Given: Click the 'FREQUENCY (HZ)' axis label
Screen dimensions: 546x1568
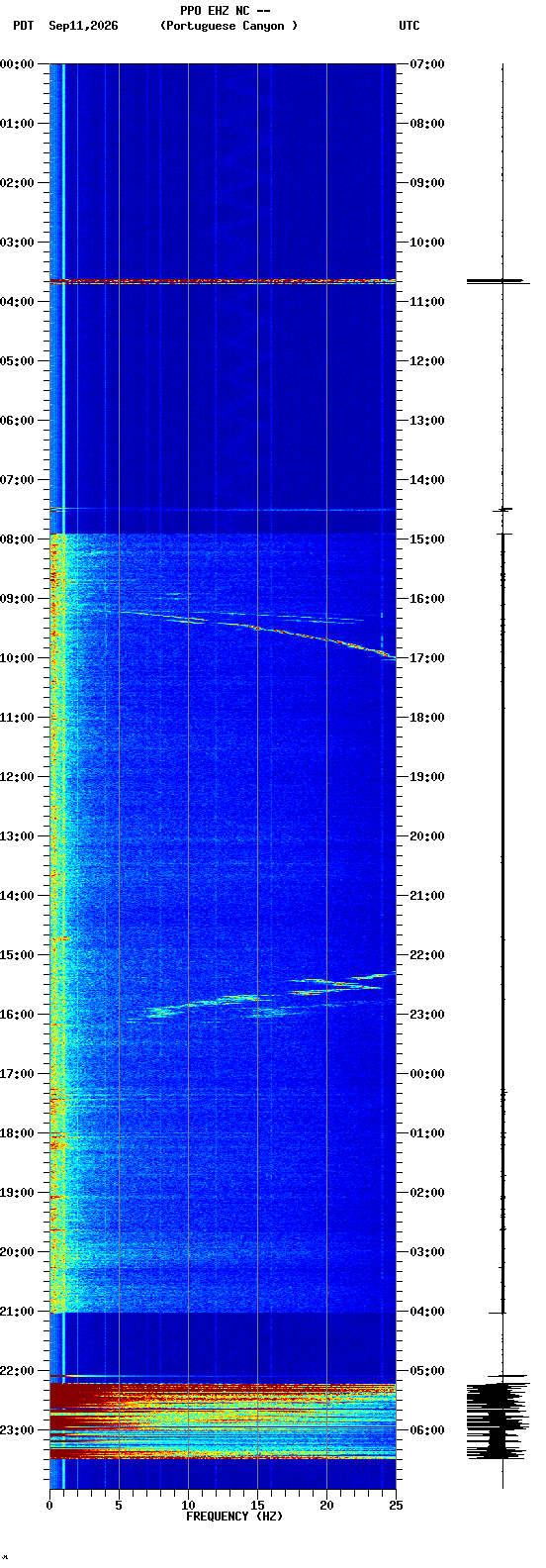Looking at the screenshot, I should 234,1517.
